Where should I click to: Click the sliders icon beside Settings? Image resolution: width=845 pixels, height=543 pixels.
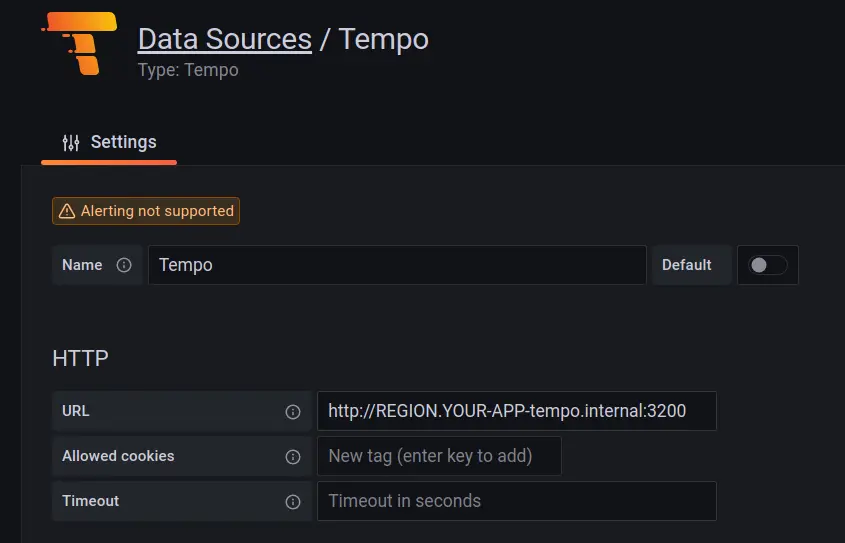pyautogui.click(x=71, y=143)
